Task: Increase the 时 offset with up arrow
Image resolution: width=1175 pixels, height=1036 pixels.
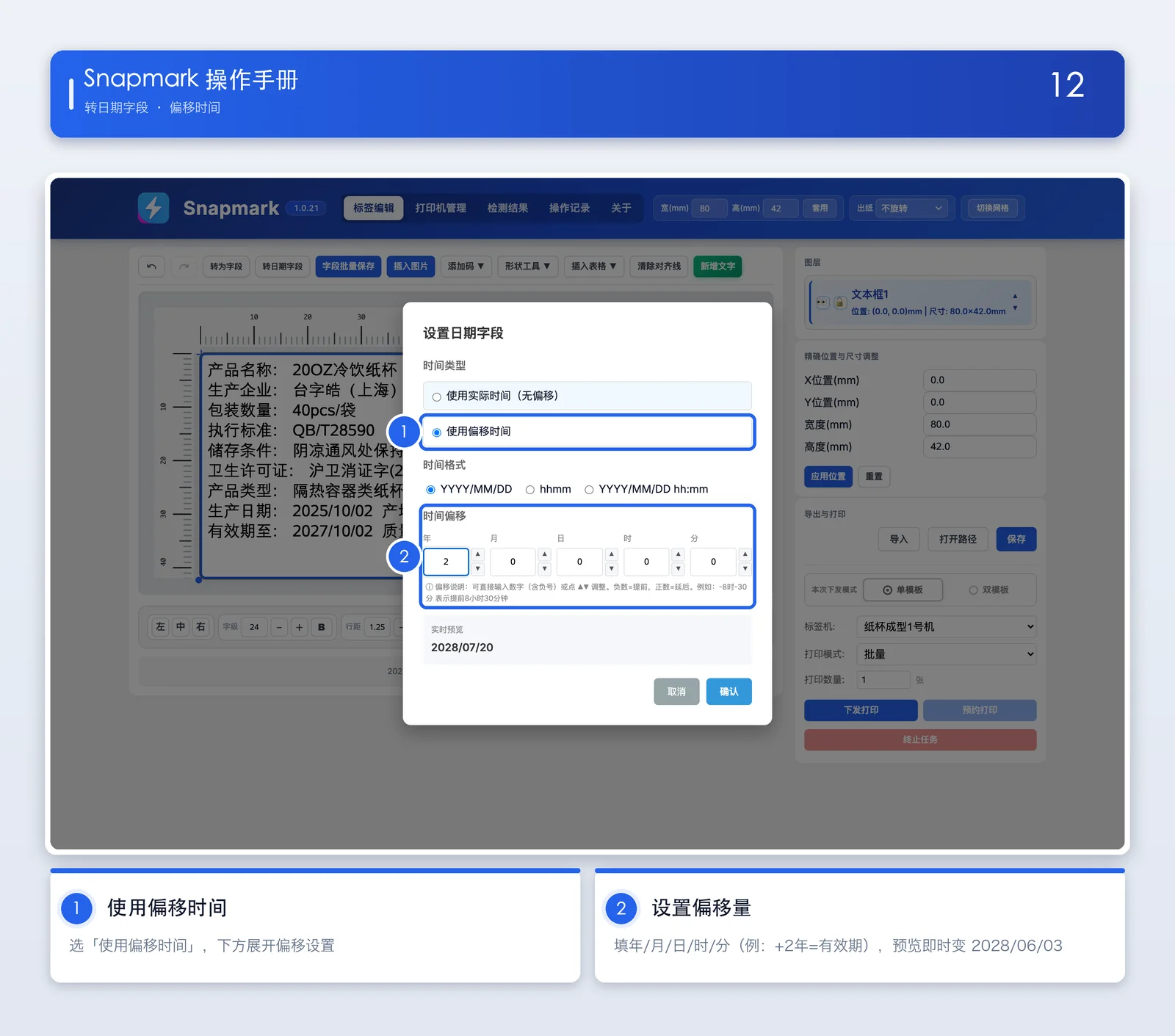Action: pyautogui.click(x=679, y=554)
